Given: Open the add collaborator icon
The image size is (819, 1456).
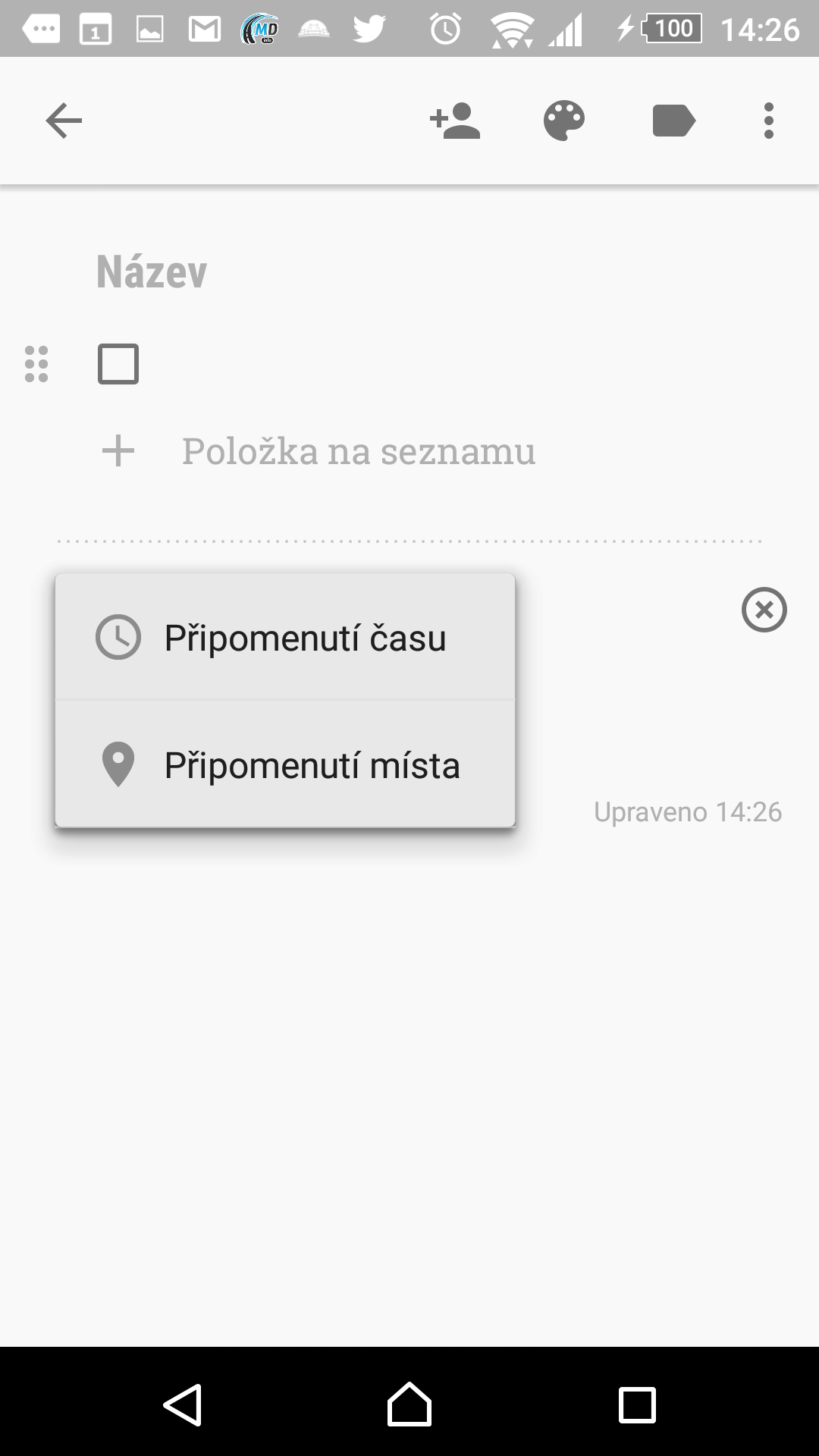Looking at the screenshot, I should 455,121.
